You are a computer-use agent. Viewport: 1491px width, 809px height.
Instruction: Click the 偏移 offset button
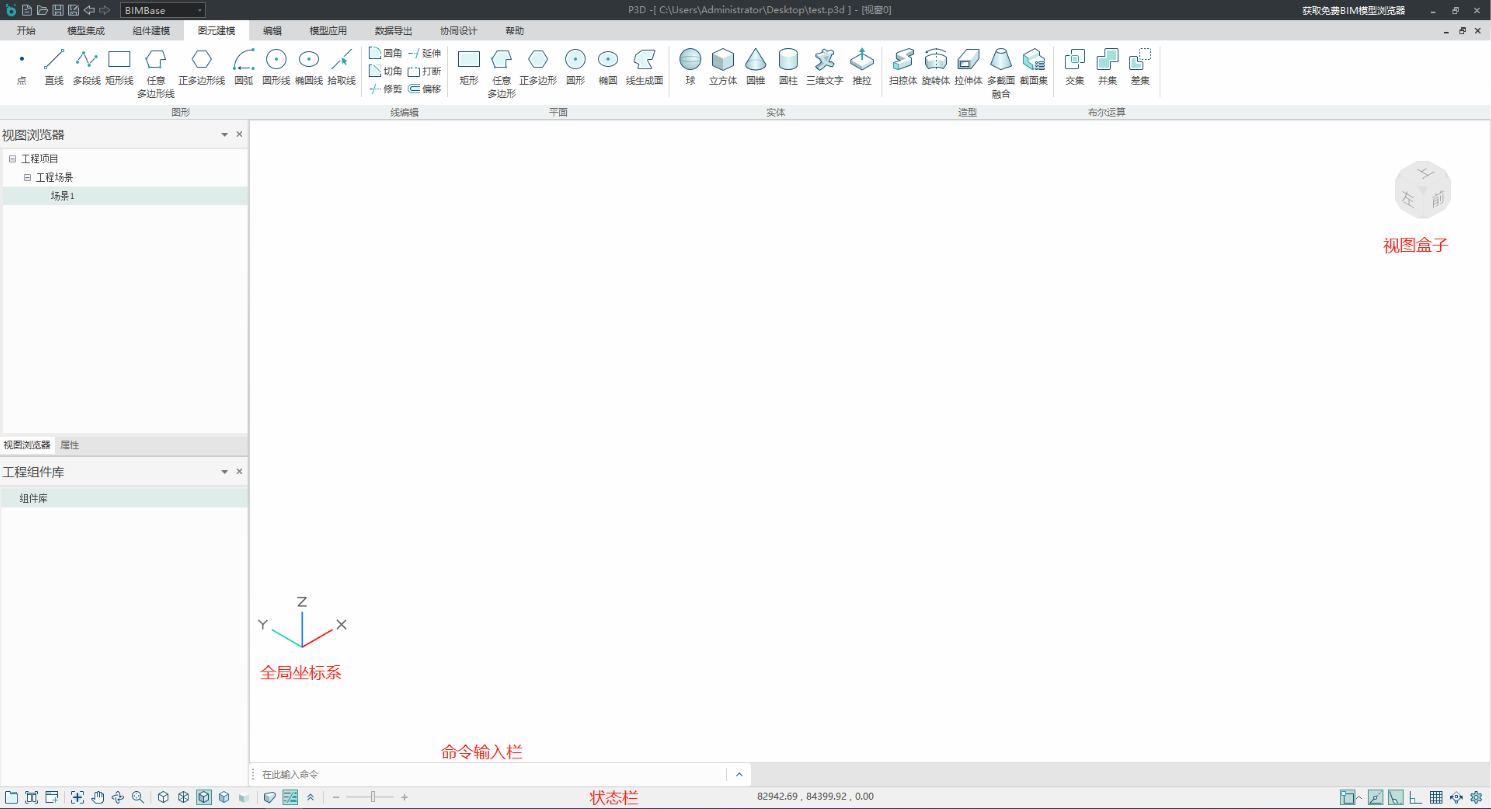click(424, 89)
